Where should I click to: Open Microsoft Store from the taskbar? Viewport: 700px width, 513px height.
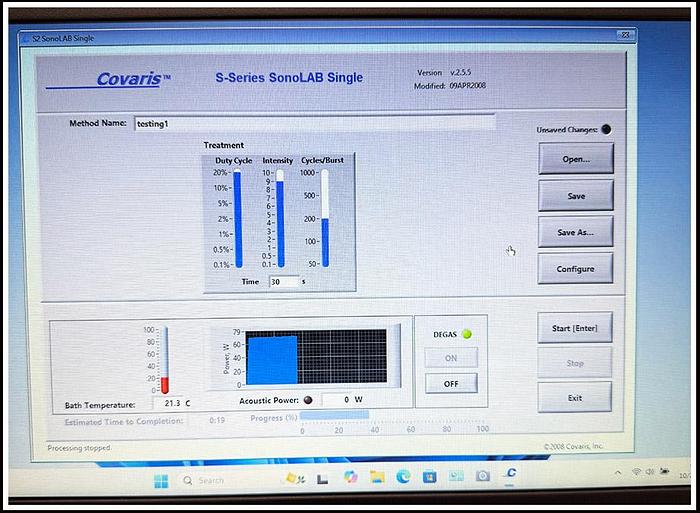pyautogui.click(x=429, y=477)
